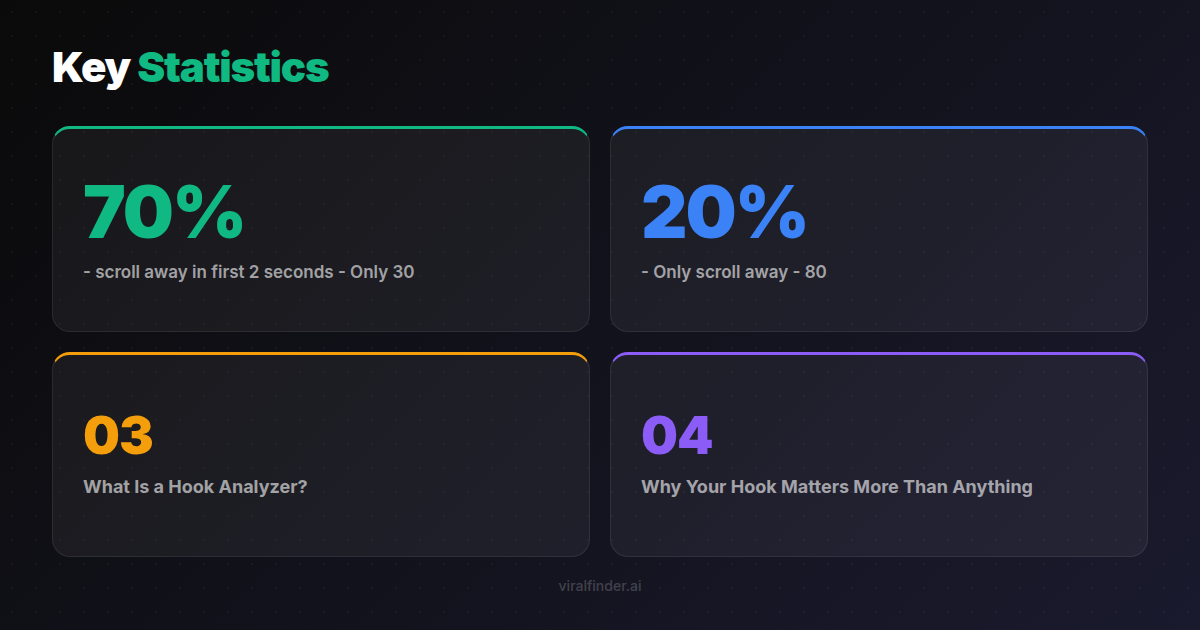Open Why Your Hook Matters More Than Anything
Viewport: 1200px width, 630px height.
(836, 487)
